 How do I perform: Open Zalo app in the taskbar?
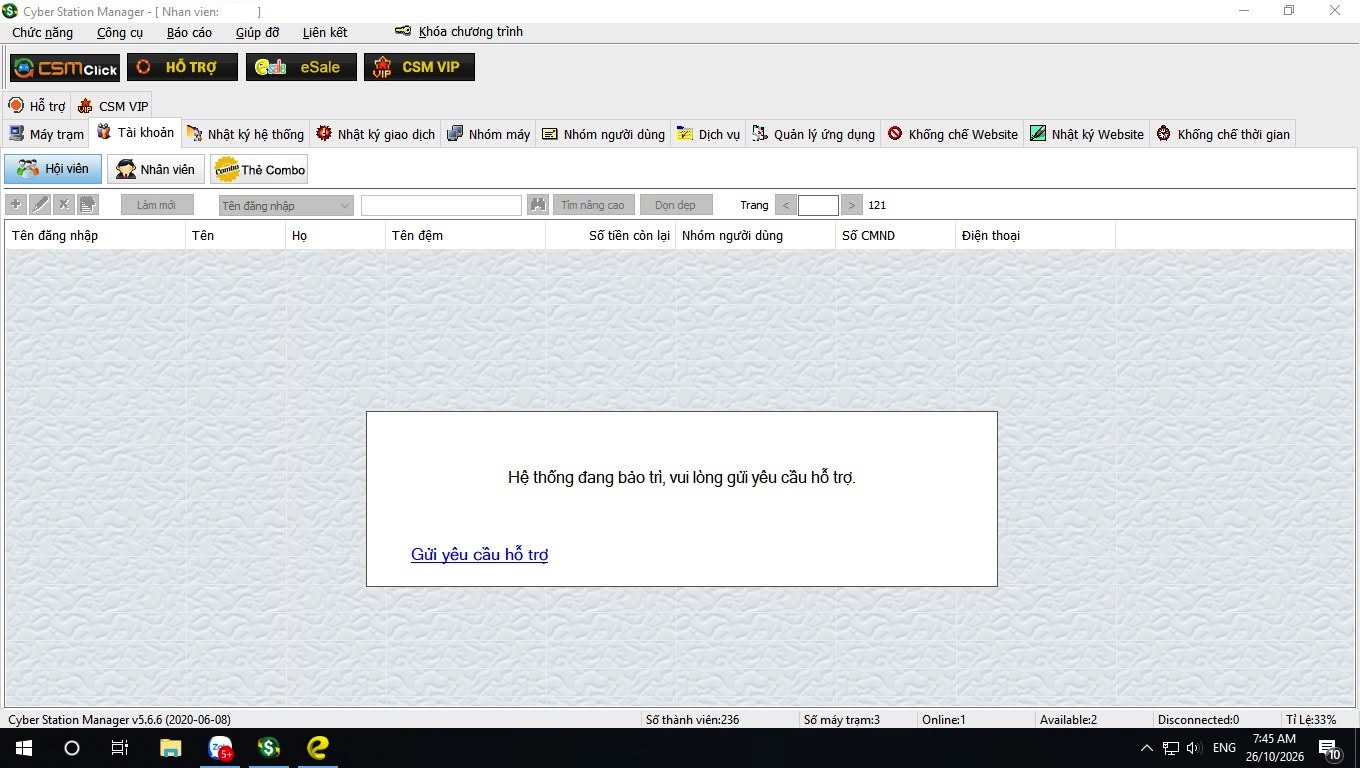pyautogui.click(x=220, y=748)
